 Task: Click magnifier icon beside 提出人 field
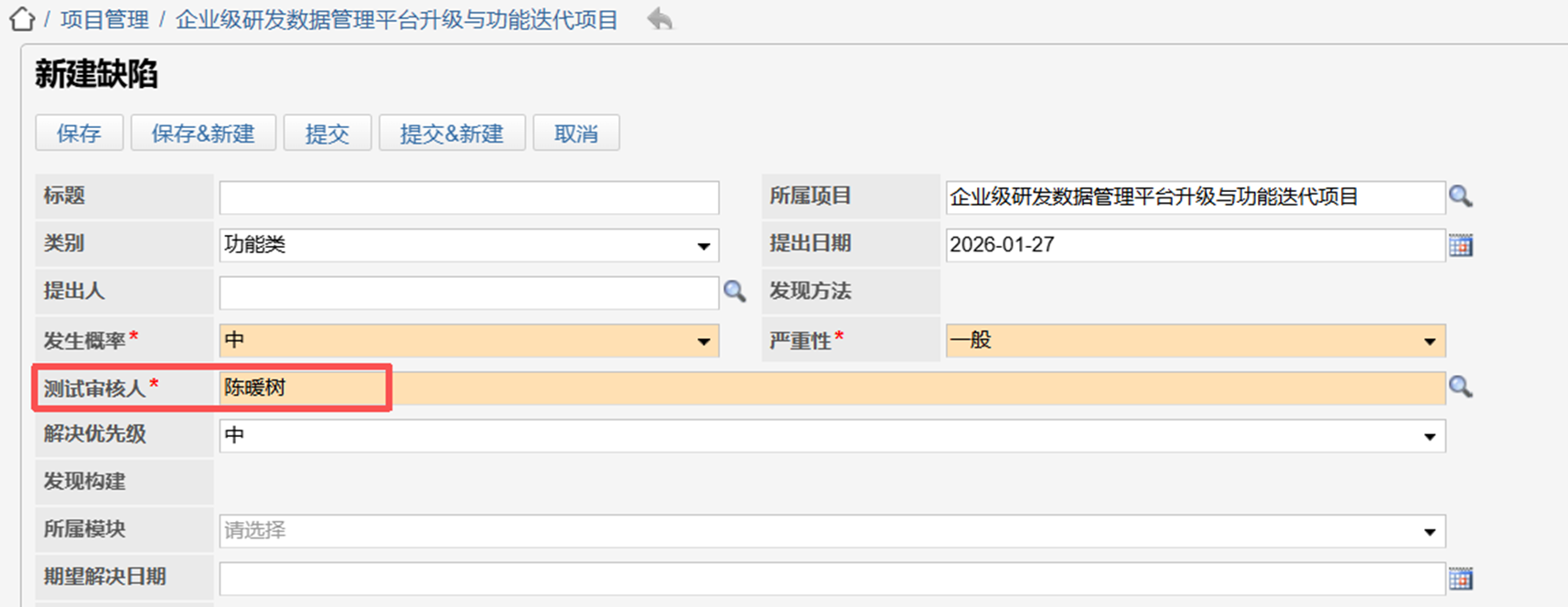pyautogui.click(x=735, y=292)
